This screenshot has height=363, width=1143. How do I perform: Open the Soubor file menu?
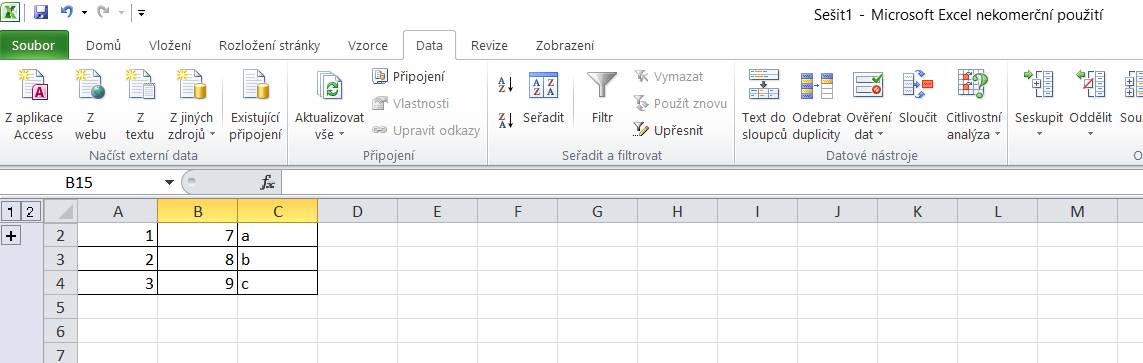pos(34,45)
